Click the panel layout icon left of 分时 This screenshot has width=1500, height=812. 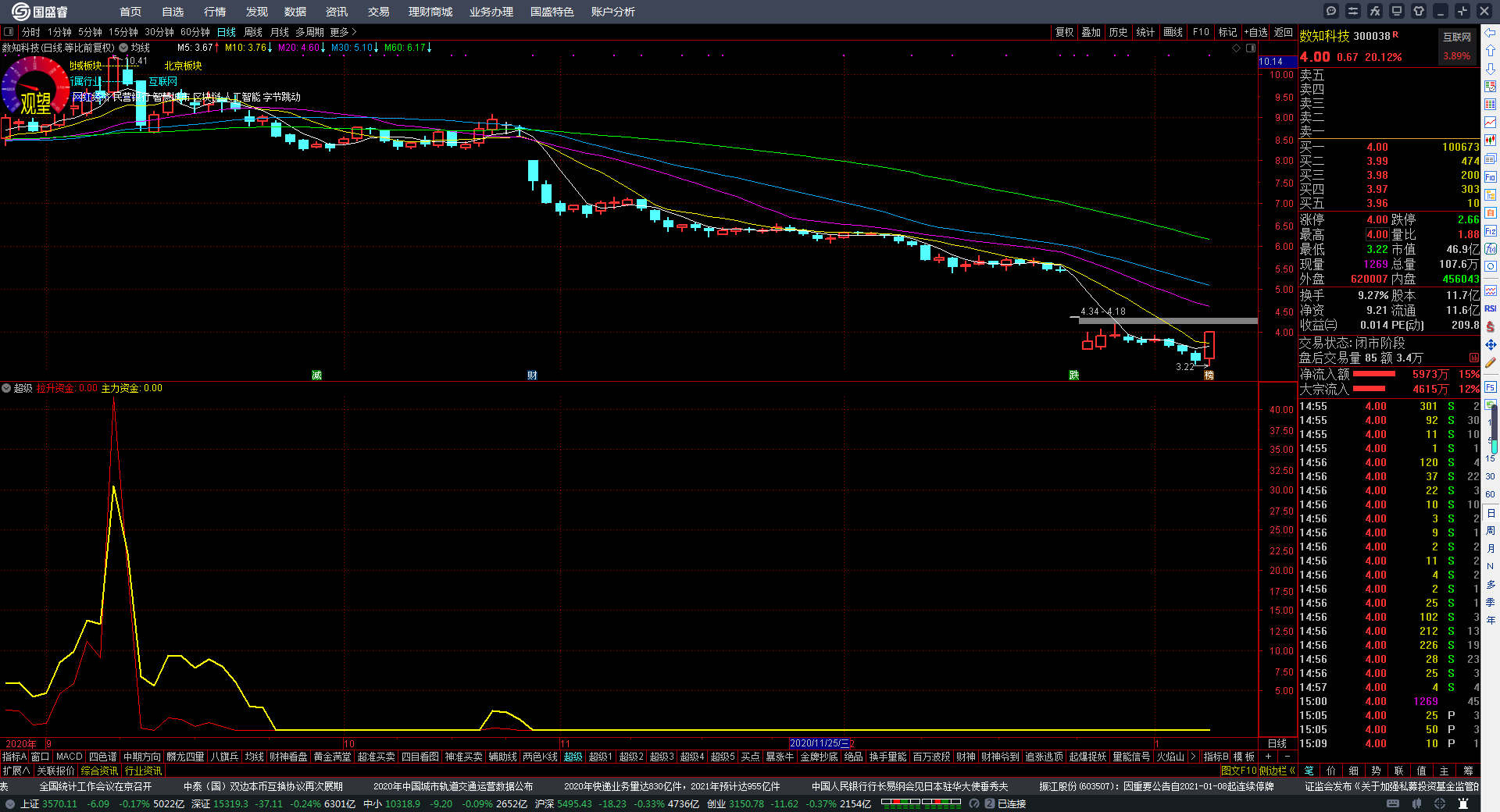click(x=9, y=32)
